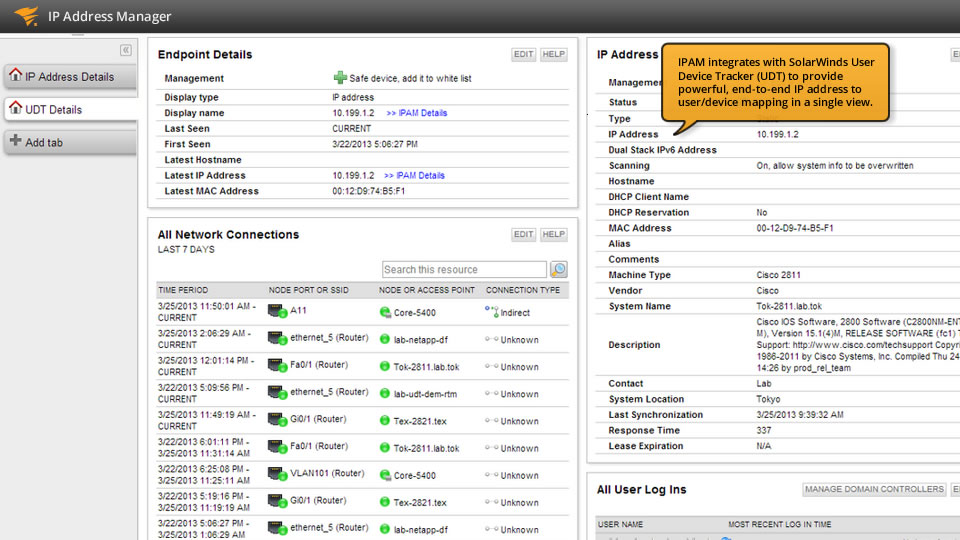Open the lab-netapp-df node in the 3/25/2013 2:06:29 AM row
Viewport: 960px width, 540px height.
click(421, 340)
